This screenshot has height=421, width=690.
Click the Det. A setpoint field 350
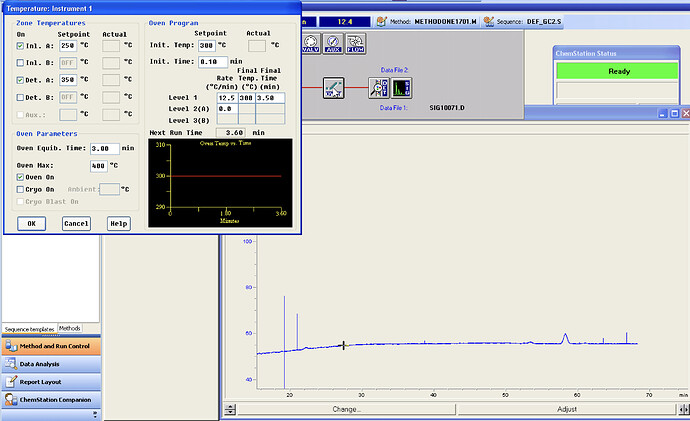pyautogui.click(x=68, y=80)
